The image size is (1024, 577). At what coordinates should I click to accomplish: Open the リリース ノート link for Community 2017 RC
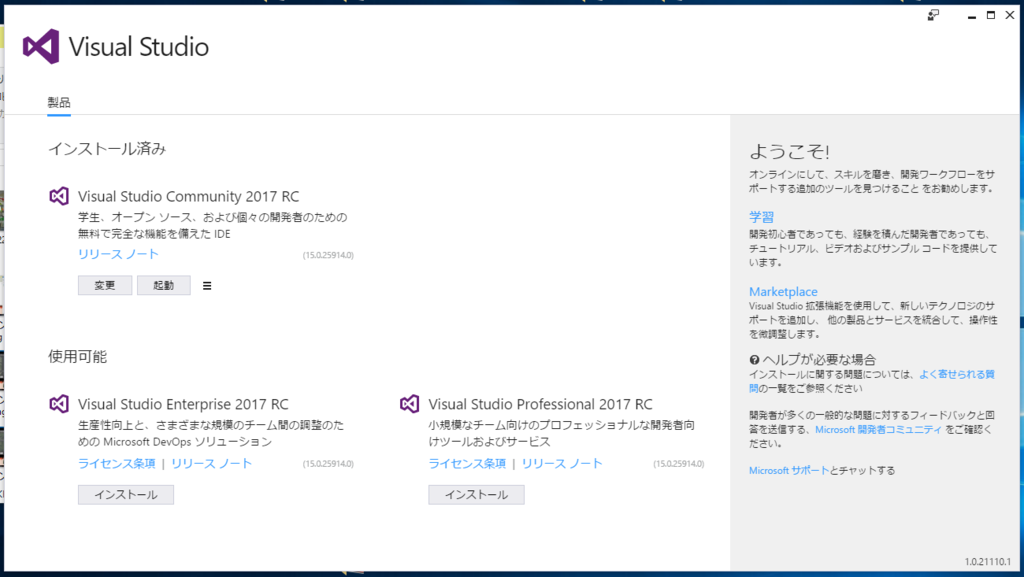coord(116,254)
